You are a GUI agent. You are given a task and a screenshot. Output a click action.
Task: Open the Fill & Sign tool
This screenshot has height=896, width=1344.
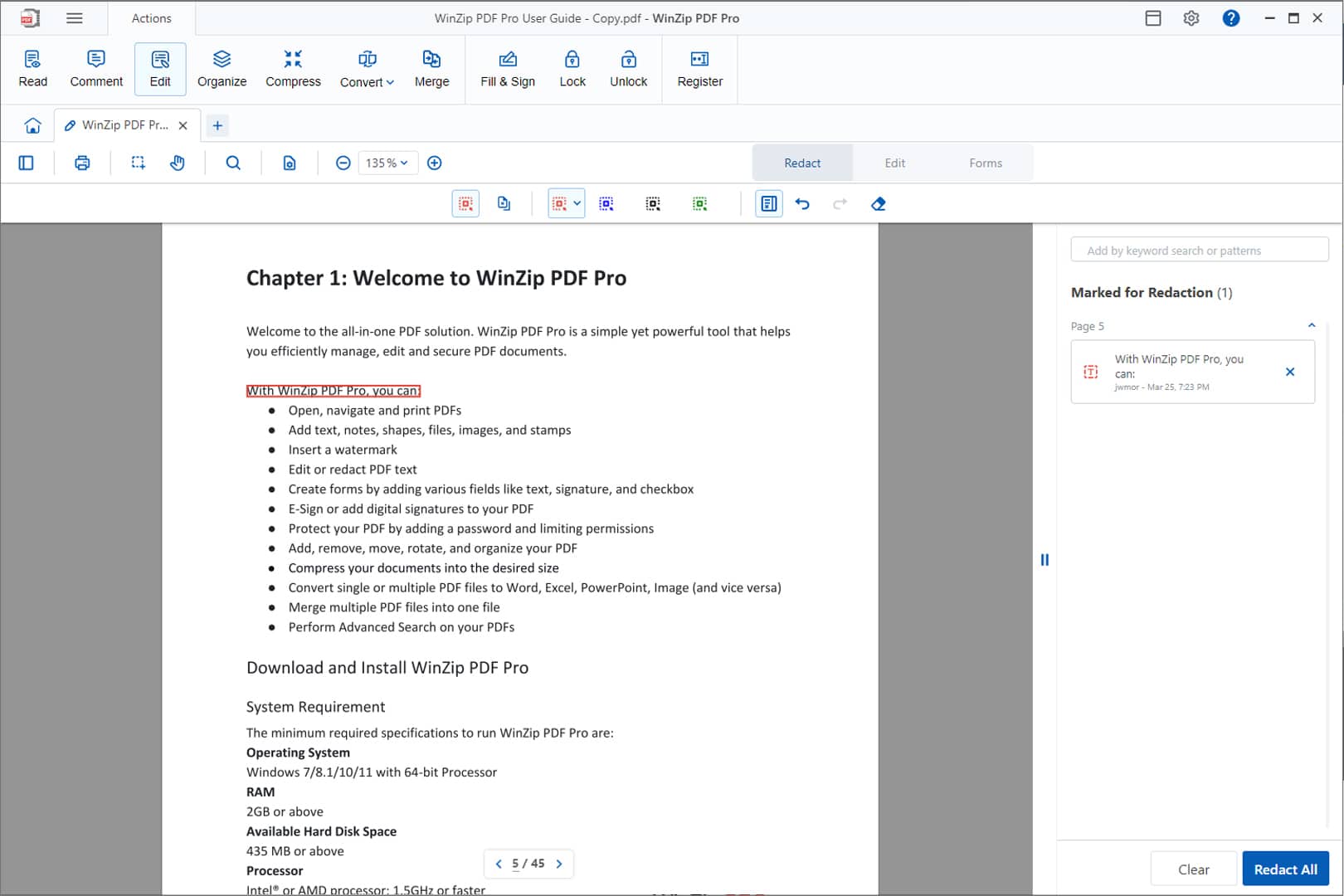(508, 69)
